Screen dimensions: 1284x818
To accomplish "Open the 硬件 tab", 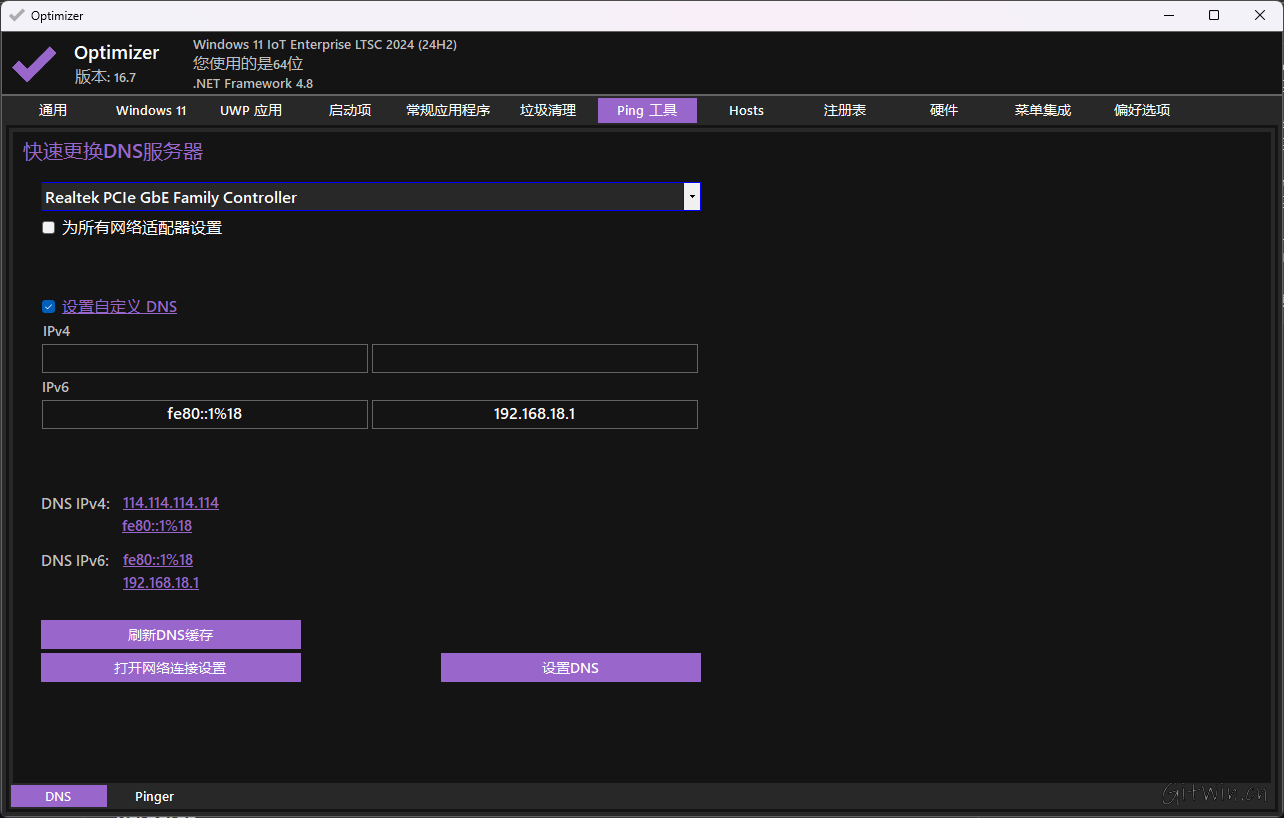I will tap(943, 110).
